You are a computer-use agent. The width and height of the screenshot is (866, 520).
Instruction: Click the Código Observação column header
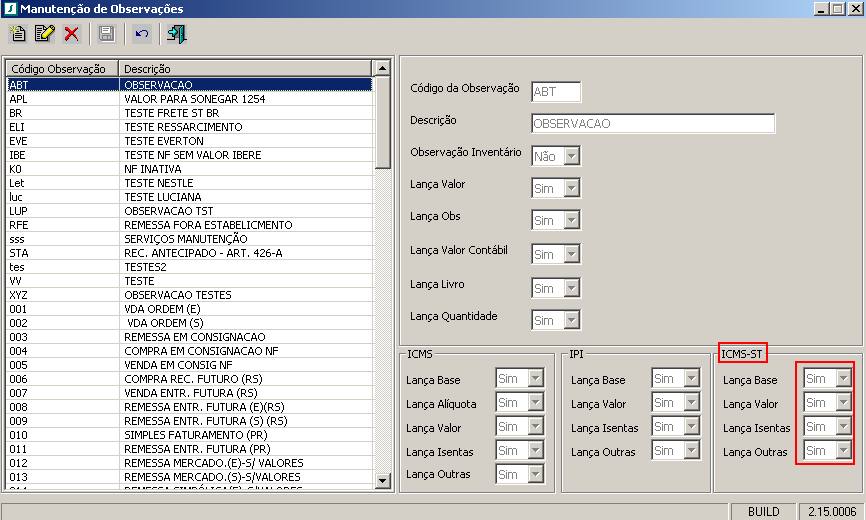tap(62, 68)
